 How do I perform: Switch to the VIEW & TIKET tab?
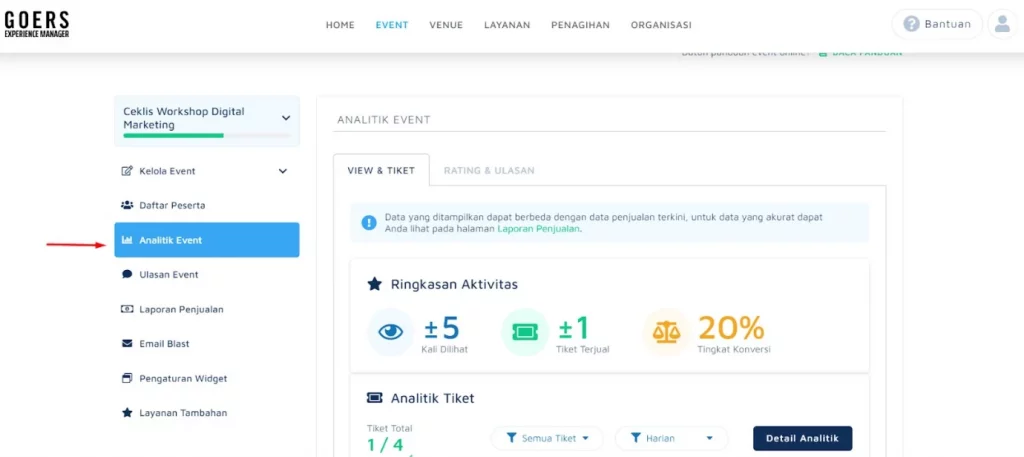pos(381,170)
